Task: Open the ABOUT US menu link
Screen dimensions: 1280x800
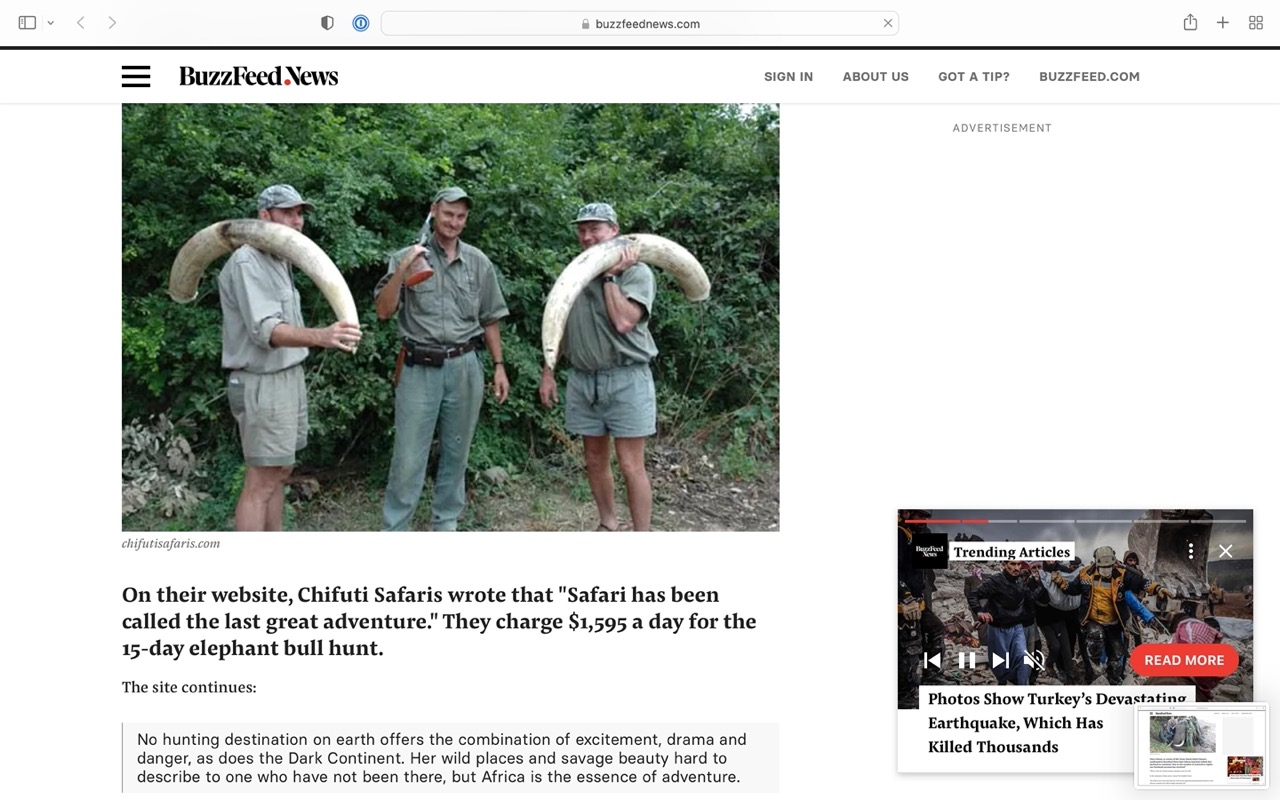Action: (875, 76)
